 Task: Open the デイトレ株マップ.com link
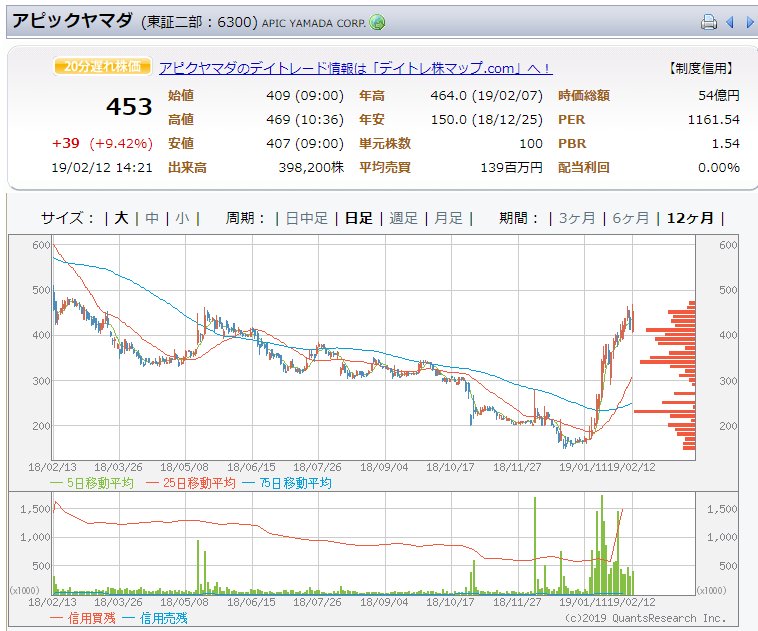pos(356,68)
